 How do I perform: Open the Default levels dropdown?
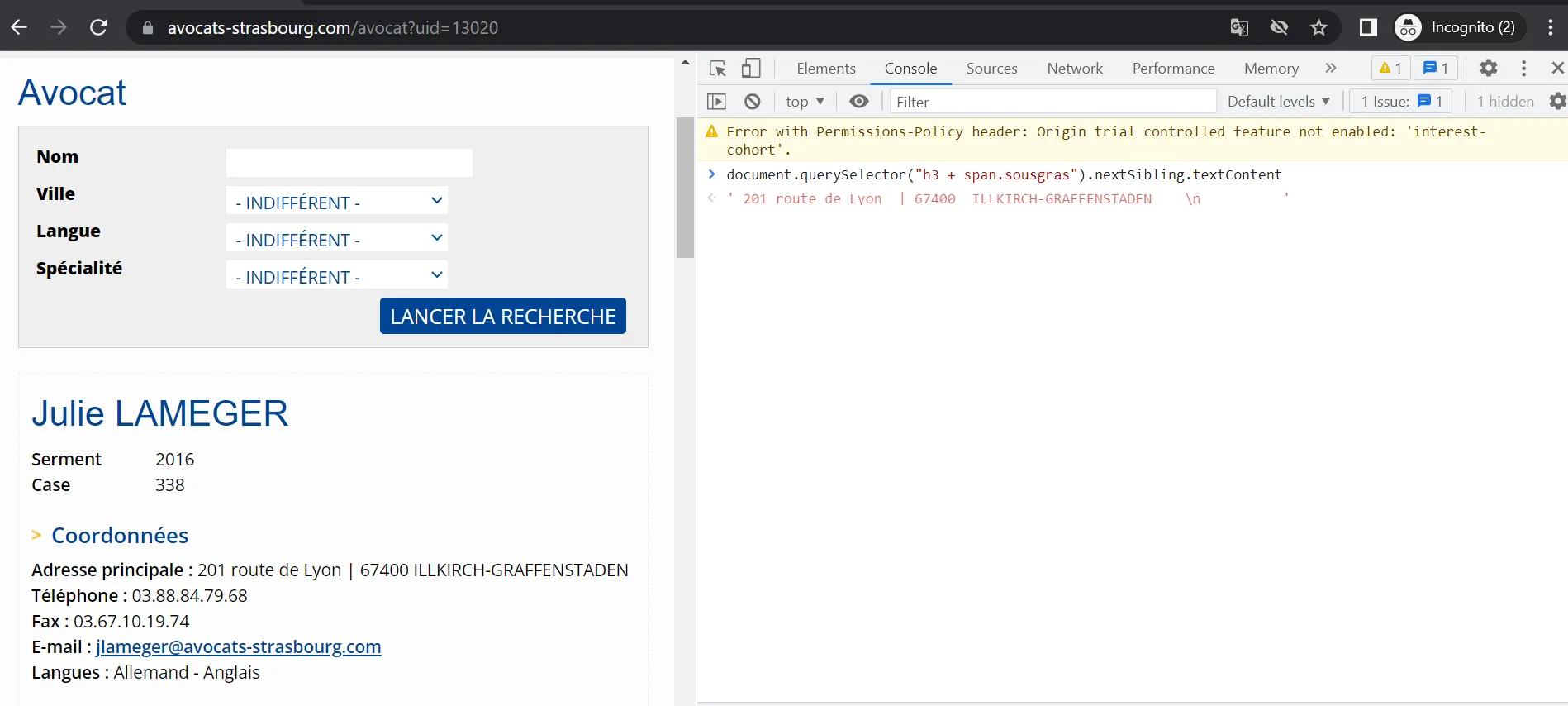pyautogui.click(x=1278, y=102)
